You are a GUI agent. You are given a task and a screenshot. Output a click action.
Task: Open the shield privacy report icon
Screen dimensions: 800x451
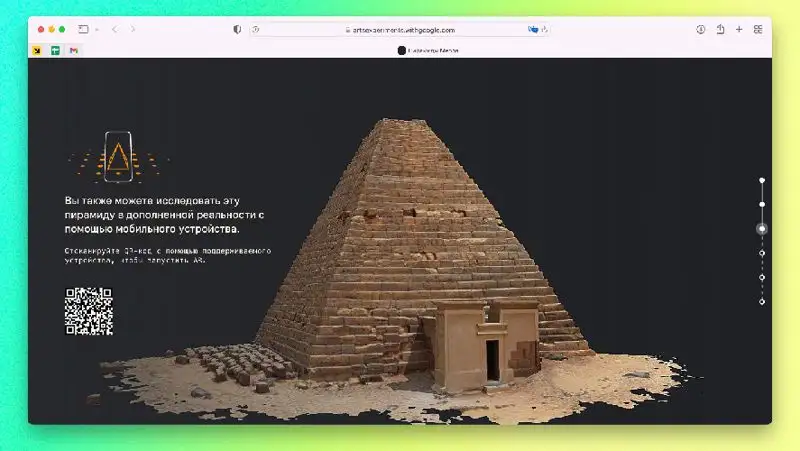pos(237,30)
